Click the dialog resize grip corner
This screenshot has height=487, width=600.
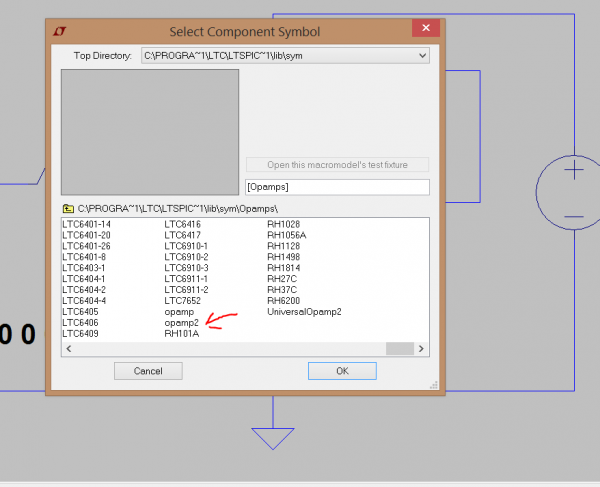434,385
